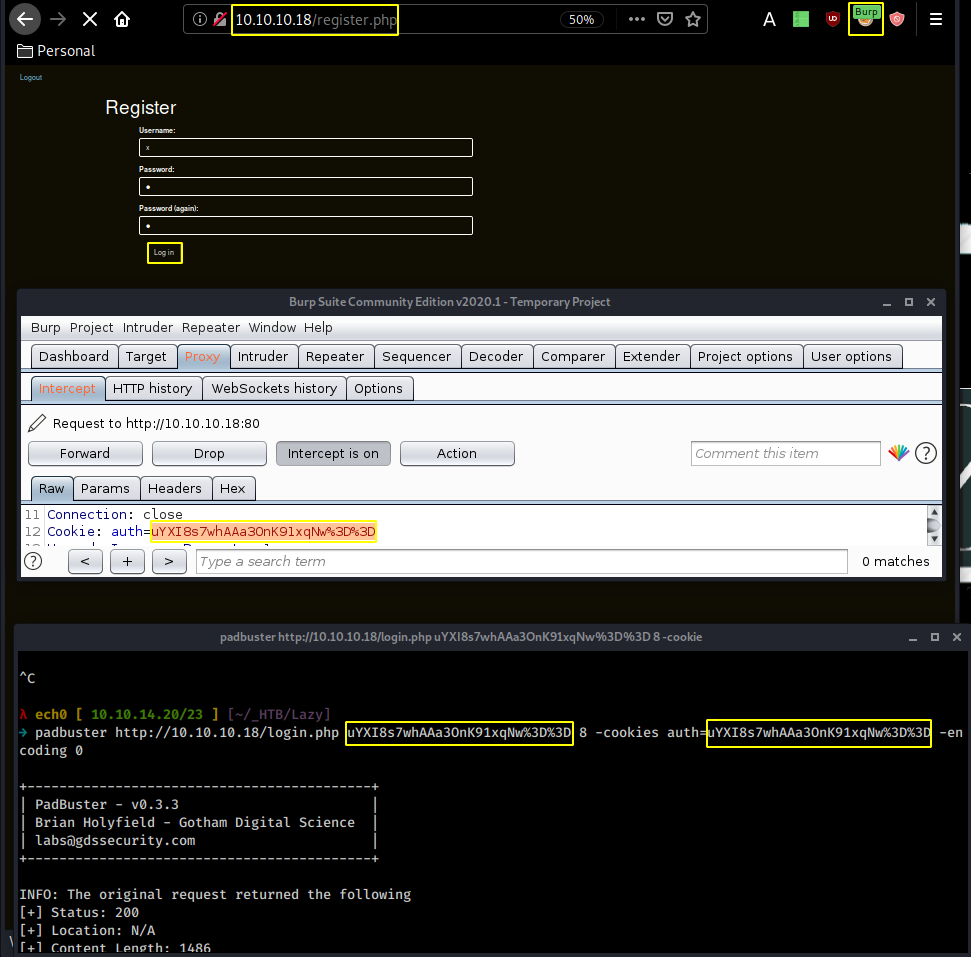
Task: Click the green square extension icon
Action: pyautogui.click(x=801, y=20)
